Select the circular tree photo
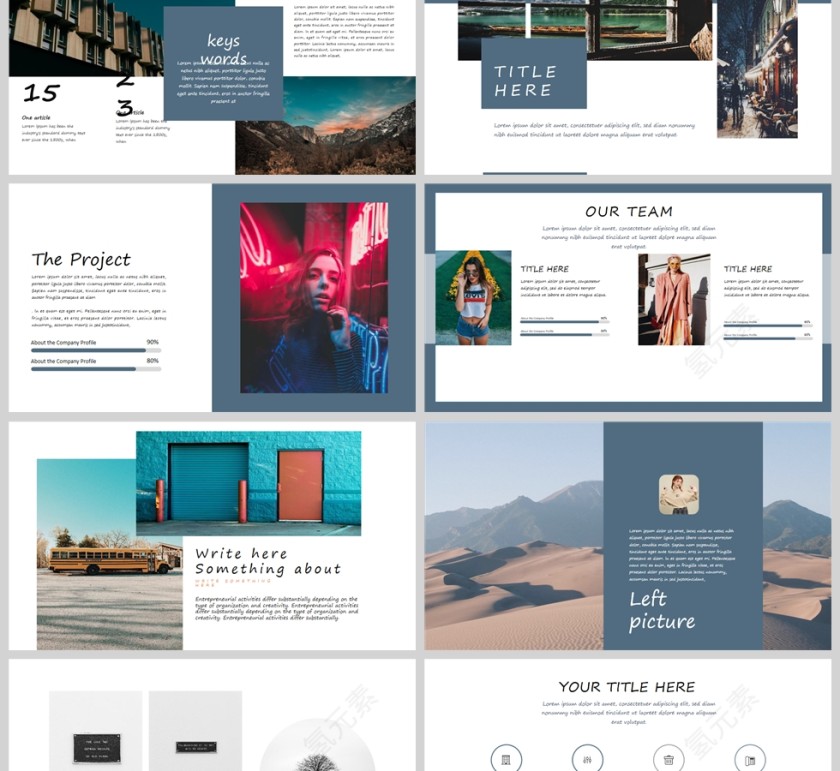Image resolution: width=840 pixels, height=771 pixels. point(317,750)
